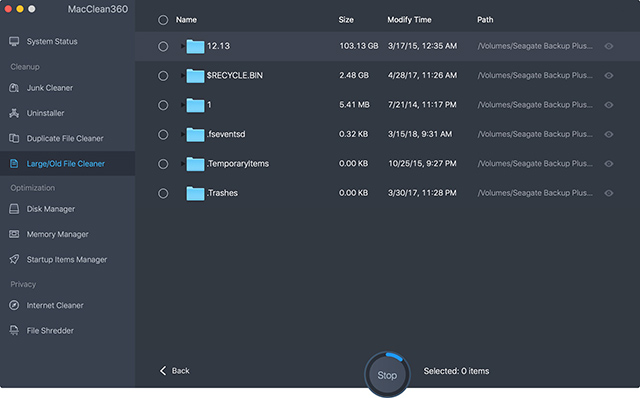Preview $RECYCLE.BIN with its eye icon
640x398 pixels.
click(609, 76)
